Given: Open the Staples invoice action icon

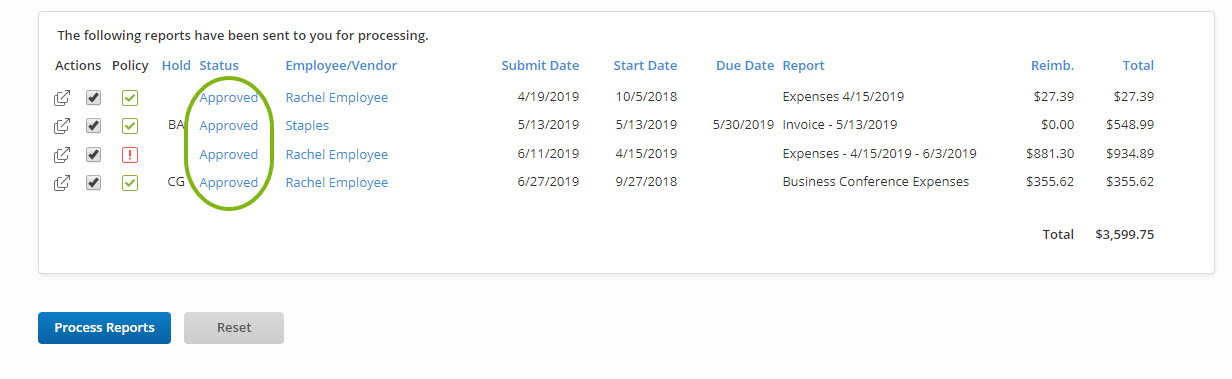Looking at the screenshot, I should (x=62, y=126).
